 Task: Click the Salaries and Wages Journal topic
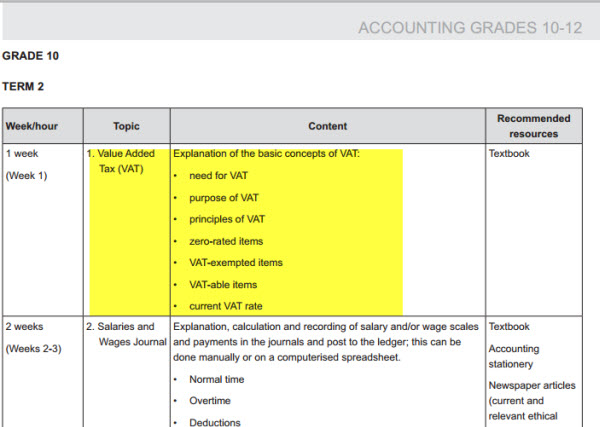[x=127, y=334]
